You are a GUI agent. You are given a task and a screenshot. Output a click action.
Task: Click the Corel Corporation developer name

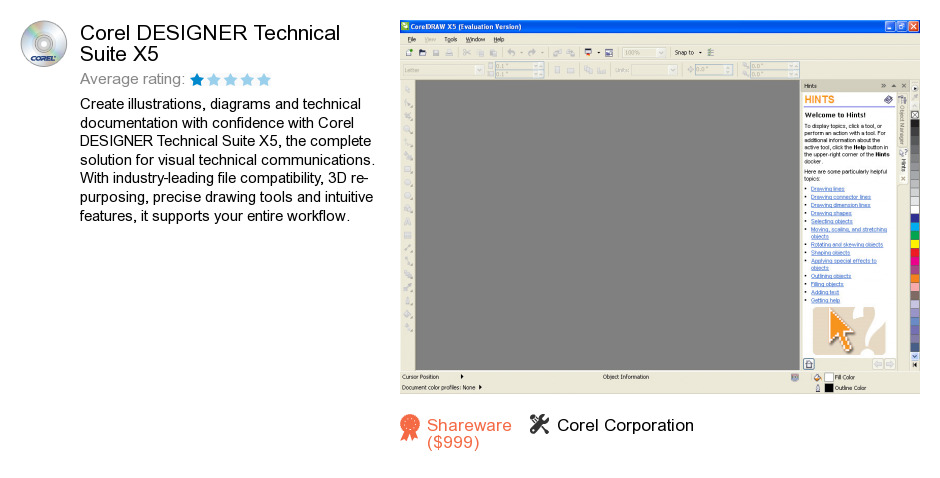625,425
